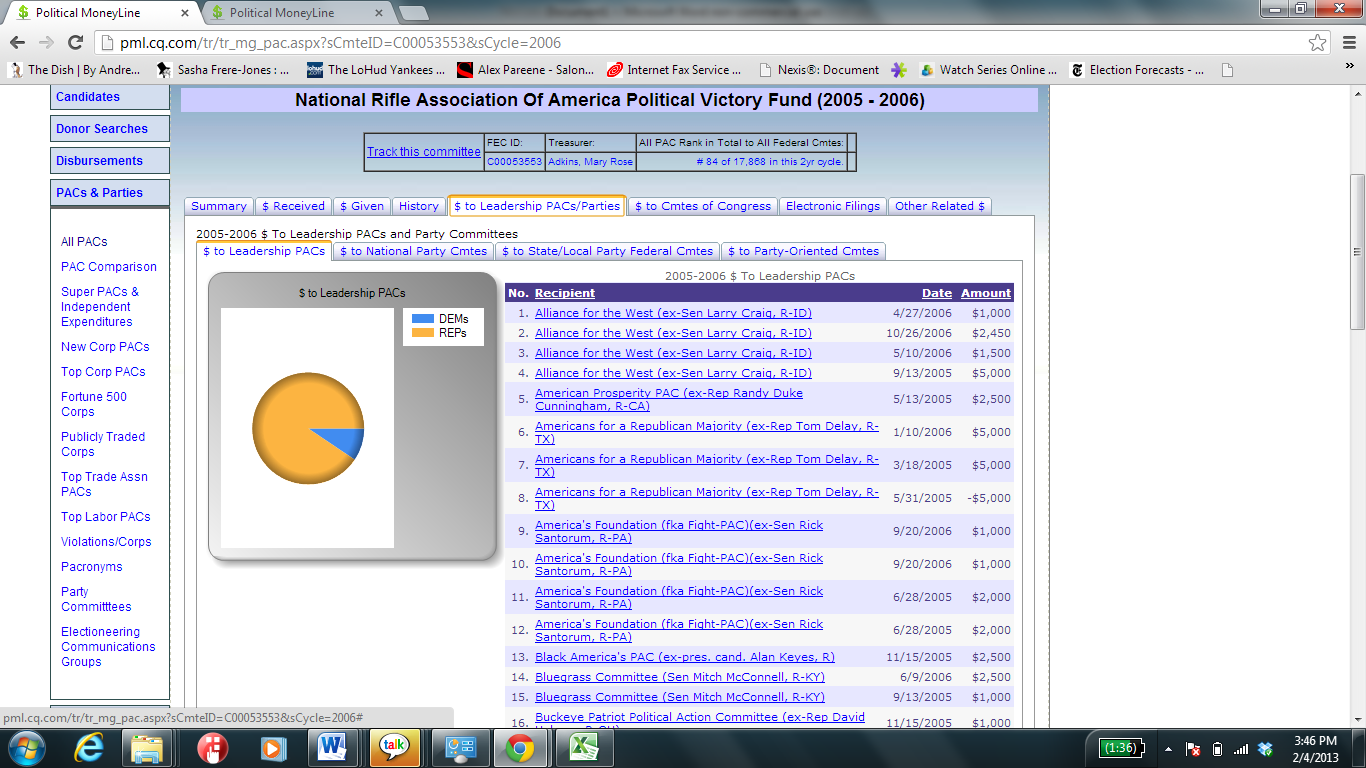Open Windows Start button
This screenshot has width=1366, height=768.
[x=25, y=747]
